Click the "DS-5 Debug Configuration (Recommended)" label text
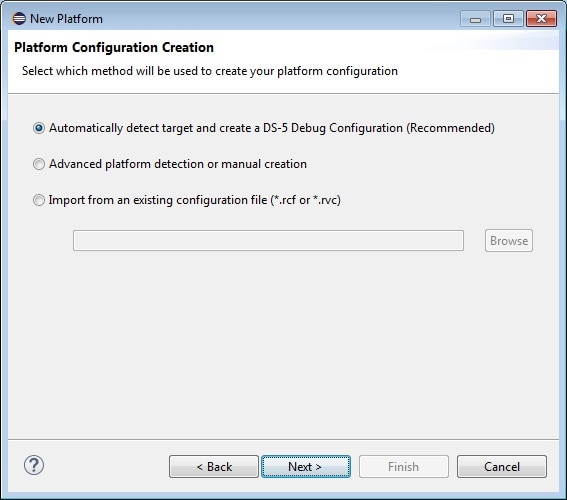 coord(379,128)
